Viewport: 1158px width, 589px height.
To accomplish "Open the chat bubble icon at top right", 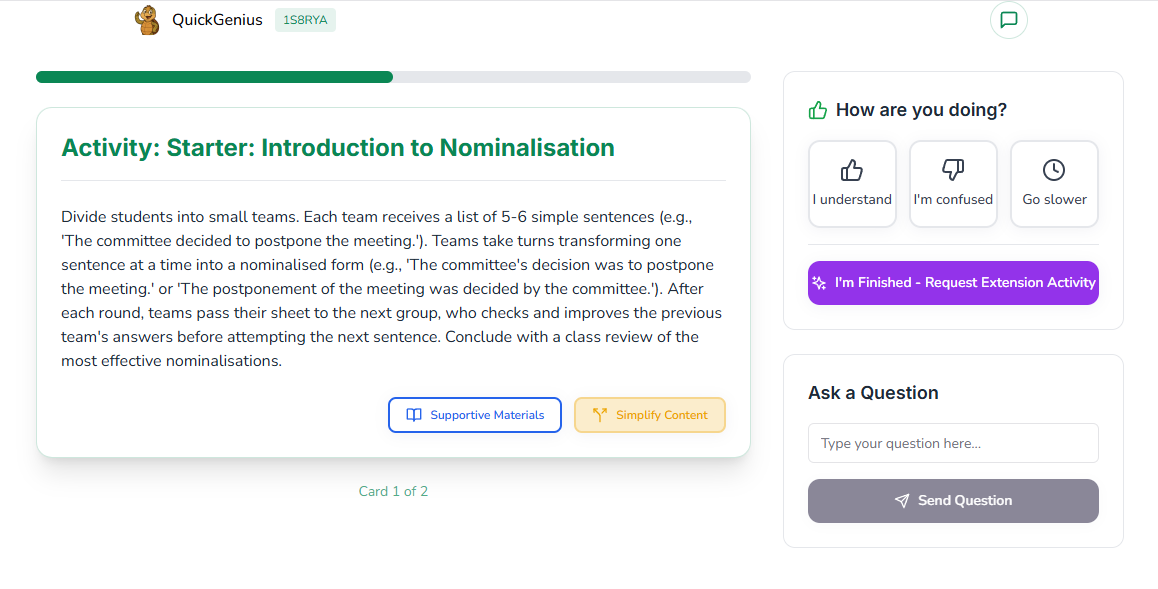I will click(x=1008, y=20).
